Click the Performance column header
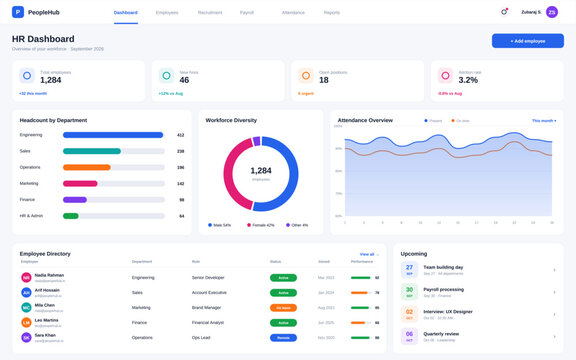Viewport: 576px width, 360px height. tap(362, 262)
